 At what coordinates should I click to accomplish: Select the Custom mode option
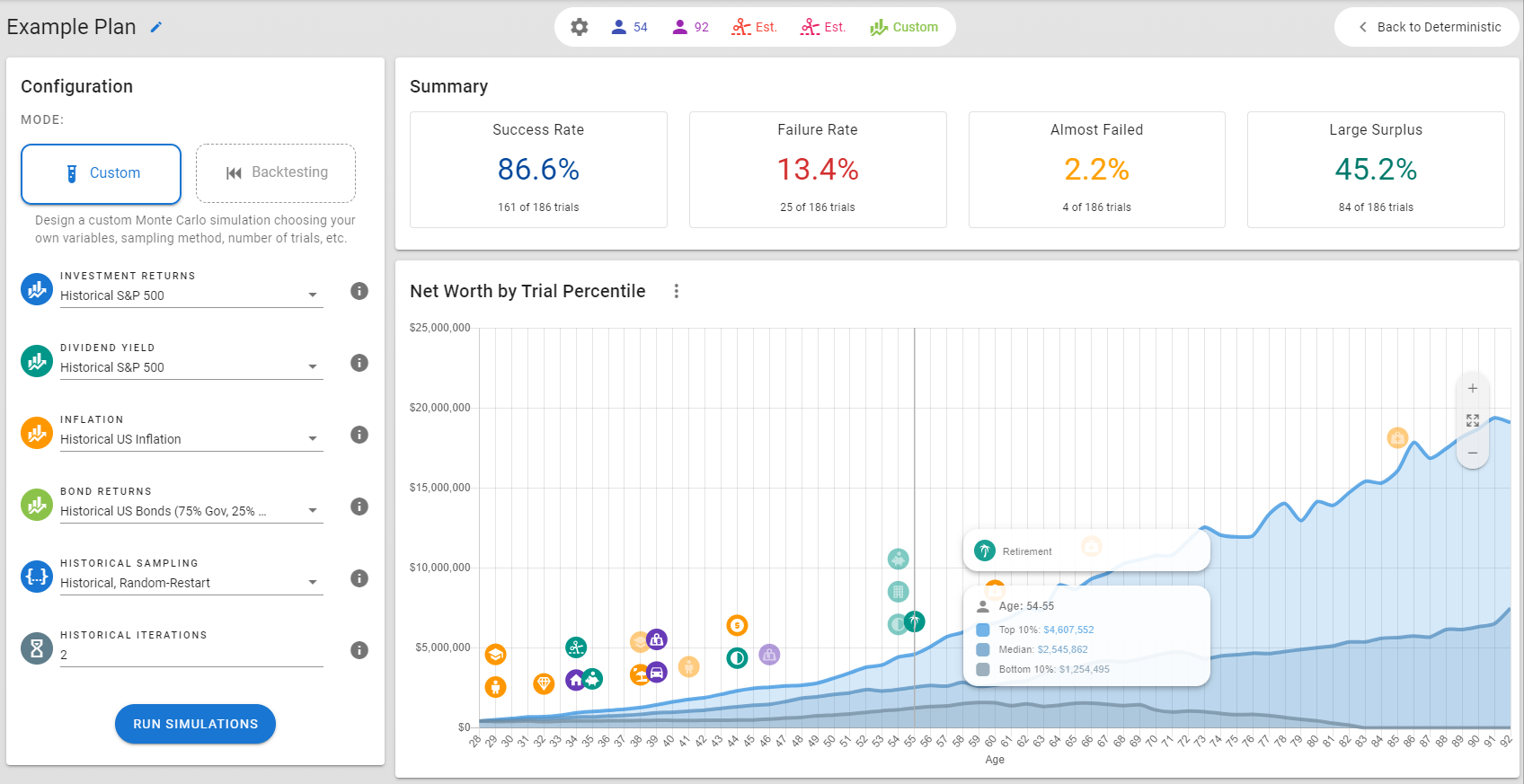(102, 173)
